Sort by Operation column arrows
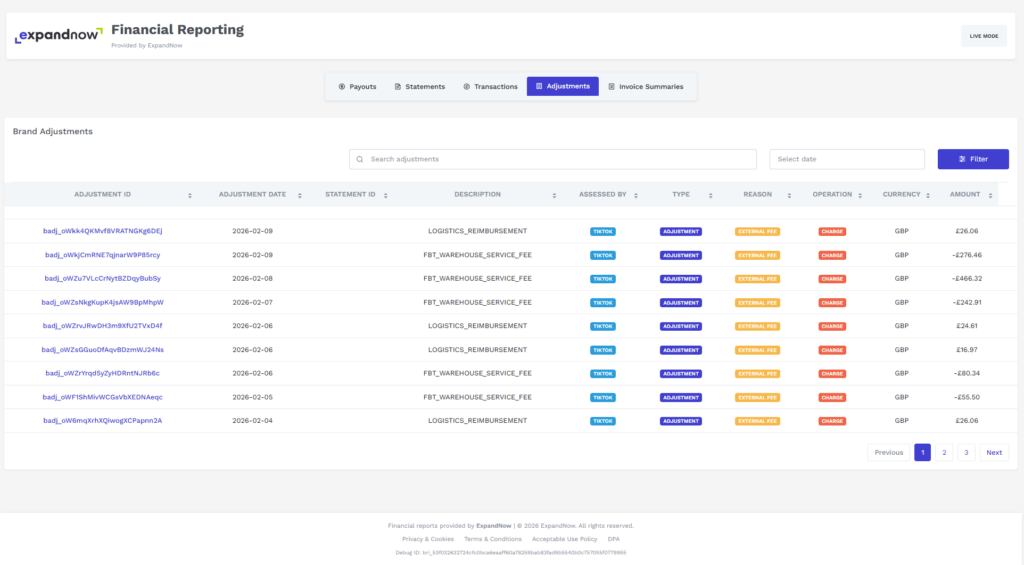The image size is (1024, 565). tap(860, 195)
